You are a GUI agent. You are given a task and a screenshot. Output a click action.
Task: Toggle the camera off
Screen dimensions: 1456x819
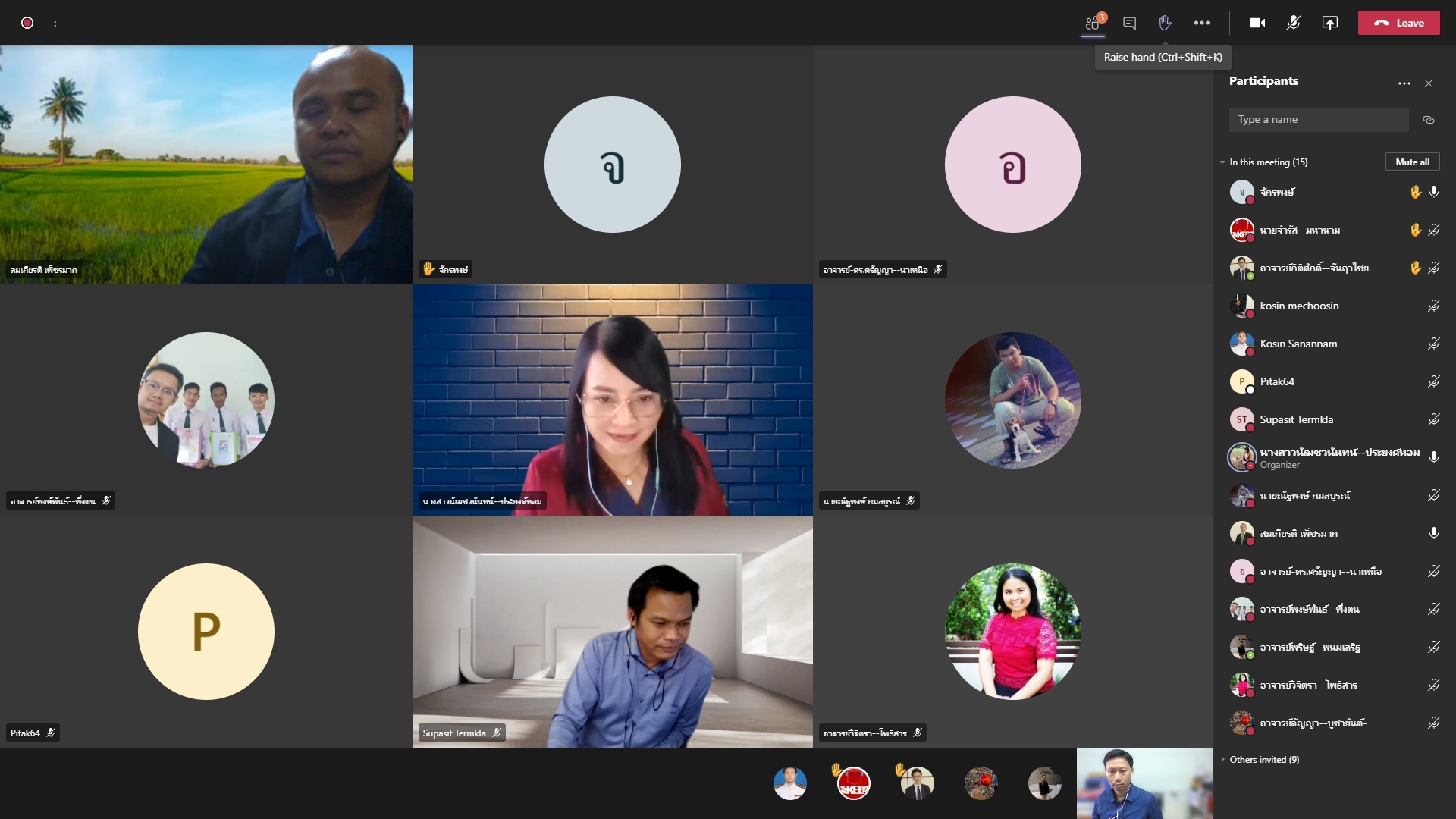[1257, 23]
